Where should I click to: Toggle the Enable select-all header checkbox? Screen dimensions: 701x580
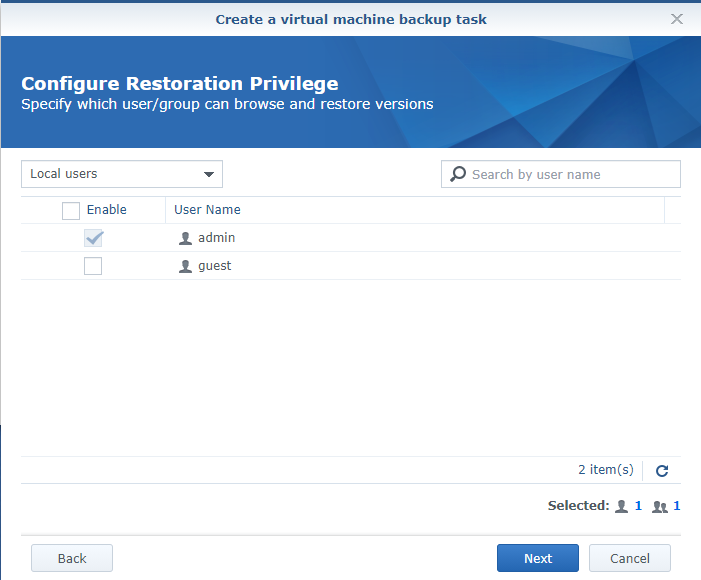[71, 210]
